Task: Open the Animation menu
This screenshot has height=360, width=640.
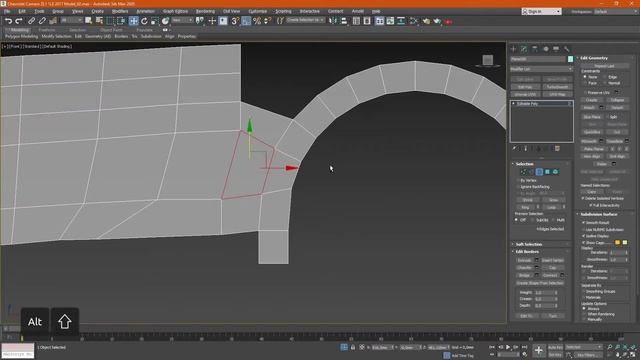Action: [145, 11]
